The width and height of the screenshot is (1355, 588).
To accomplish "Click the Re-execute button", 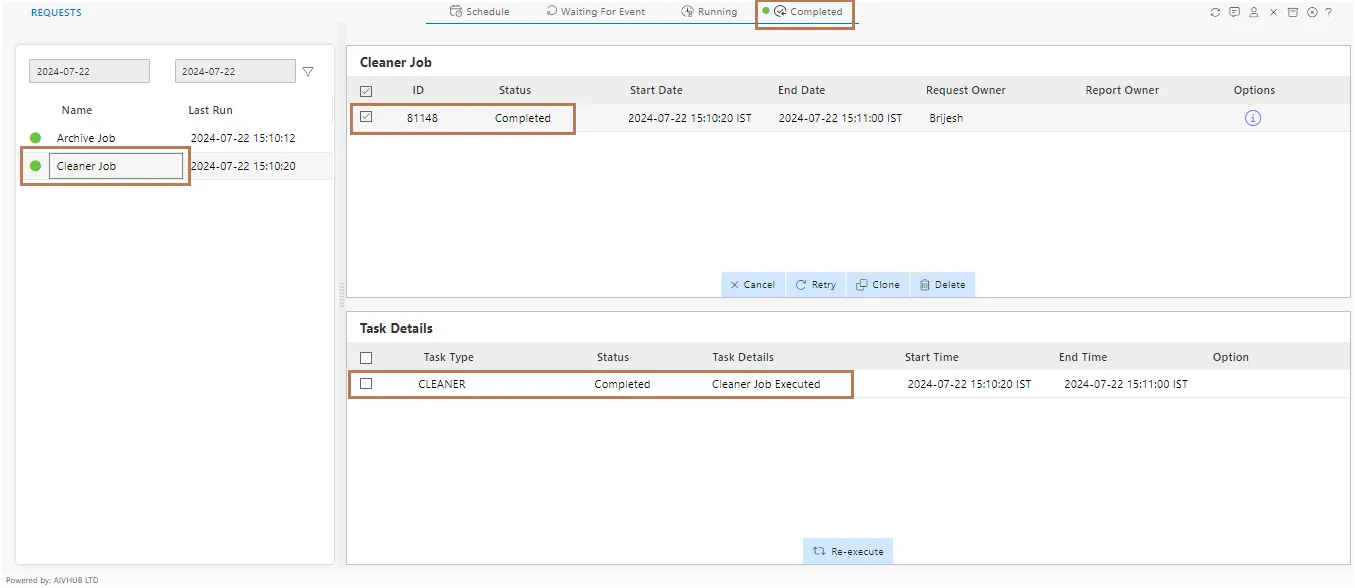I will click(848, 551).
